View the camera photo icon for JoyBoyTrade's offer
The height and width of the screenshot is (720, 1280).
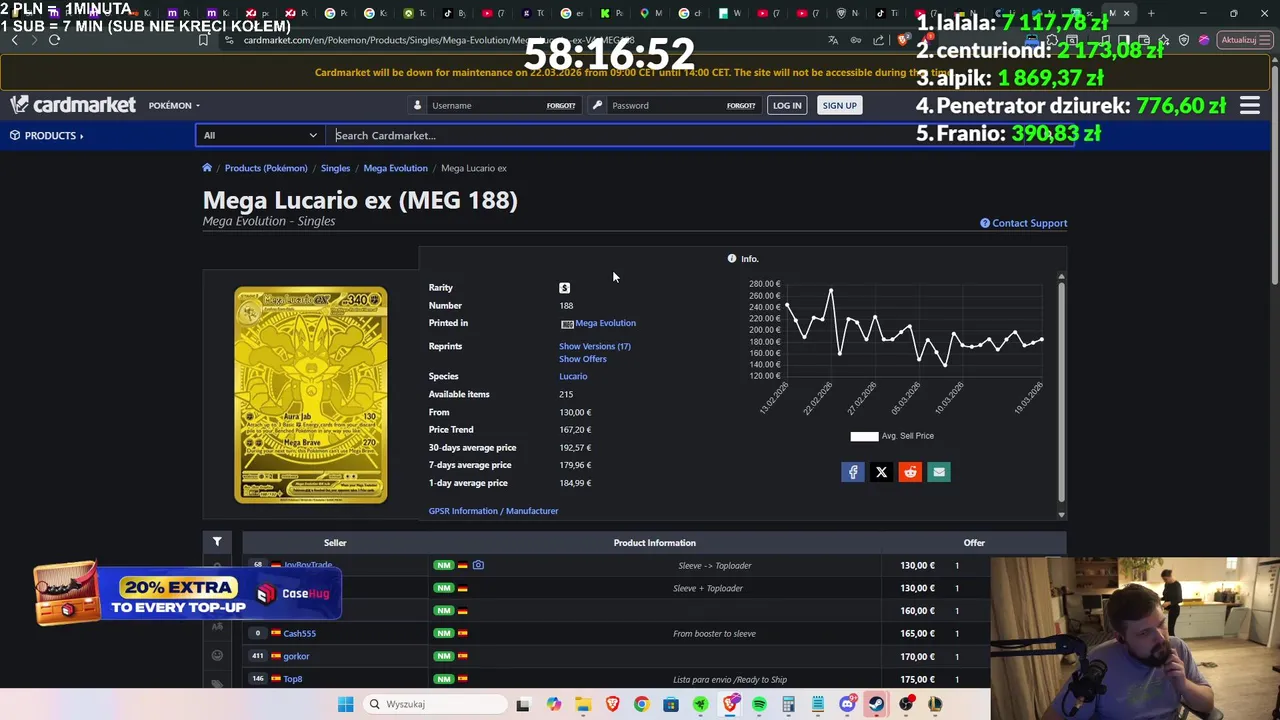[x=478, y=565]
